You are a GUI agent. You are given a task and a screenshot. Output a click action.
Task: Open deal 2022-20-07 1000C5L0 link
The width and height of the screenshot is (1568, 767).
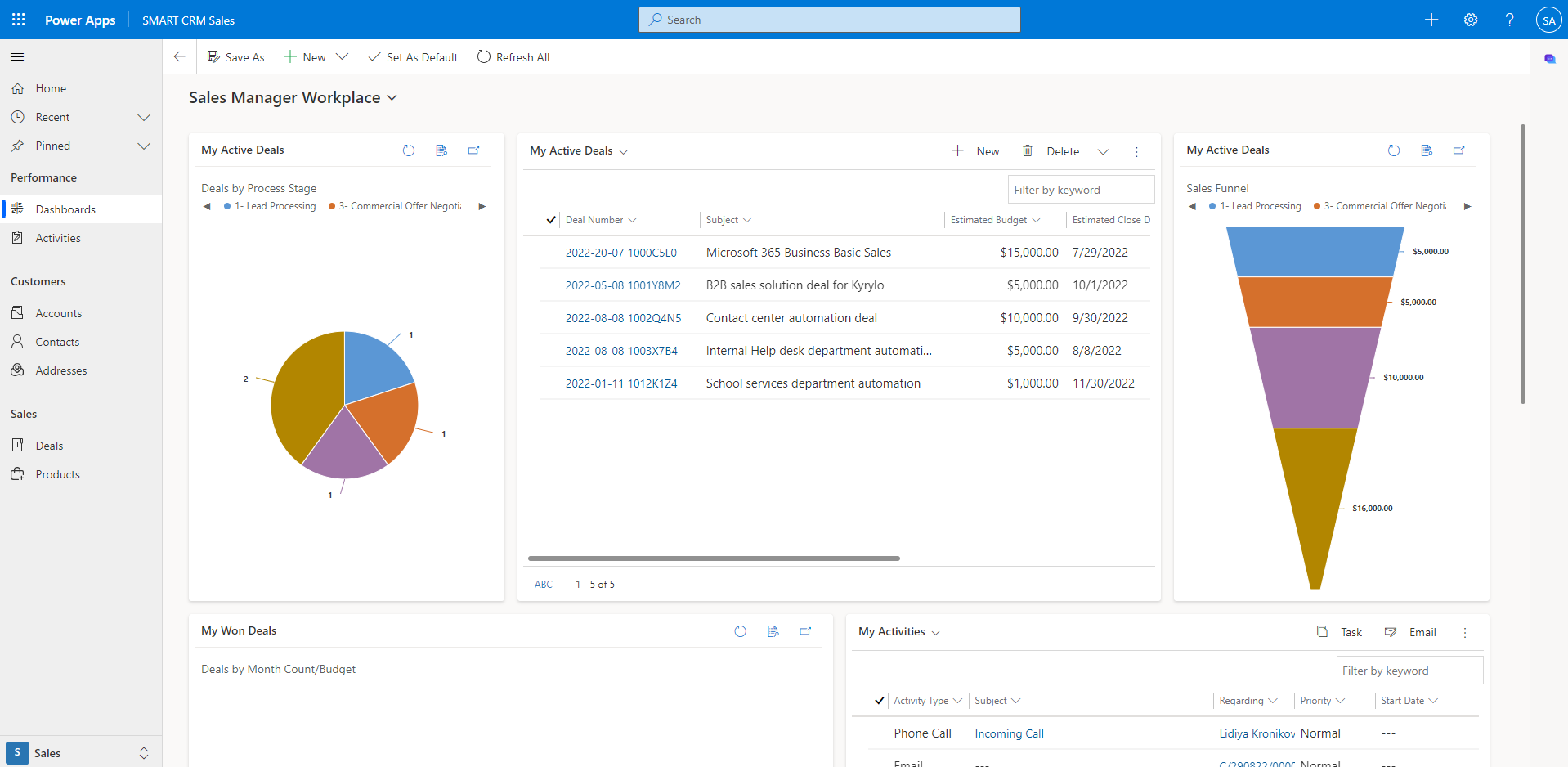(620, 253)
